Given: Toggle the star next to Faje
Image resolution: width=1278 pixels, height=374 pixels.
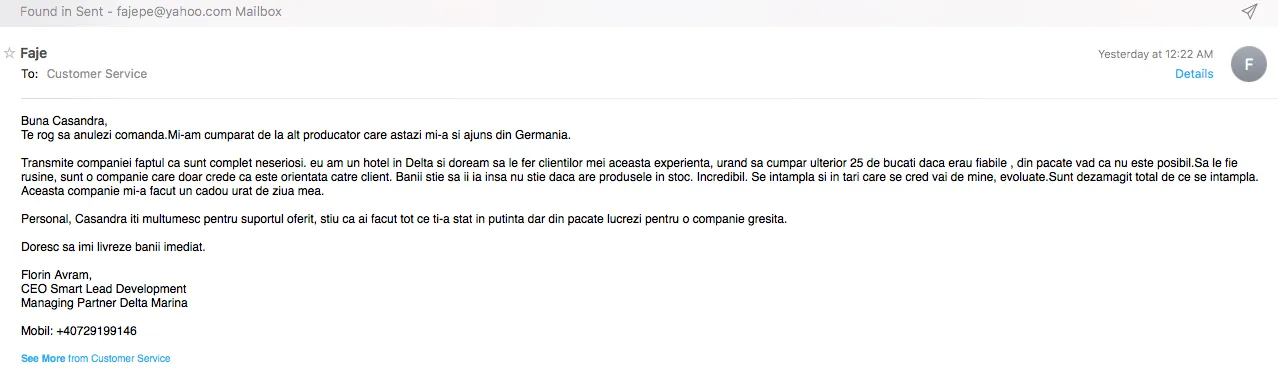Looking at the screenshot, I should 10,53.
